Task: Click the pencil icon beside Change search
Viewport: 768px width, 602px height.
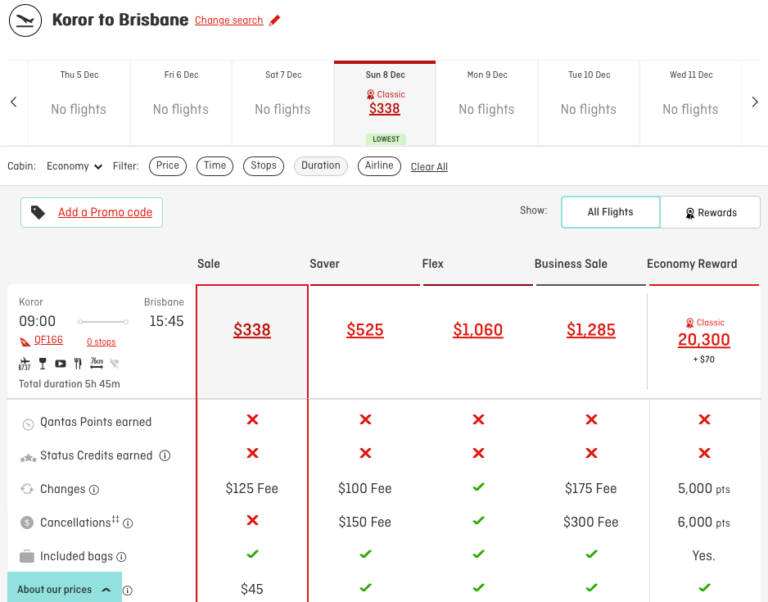Action: coord(275,20)
